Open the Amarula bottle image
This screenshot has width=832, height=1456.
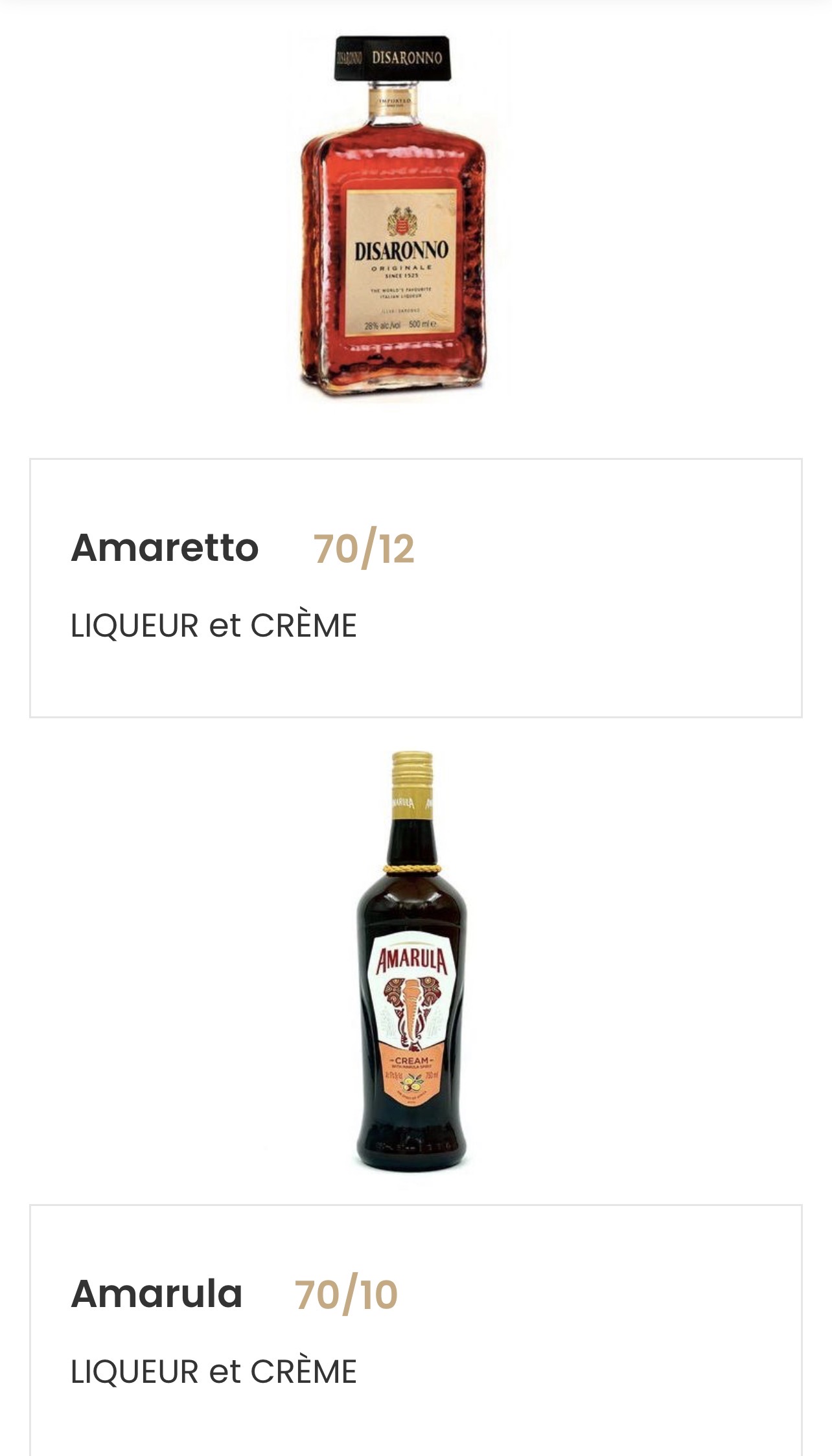pyautogui.click(x=412, y=961)
